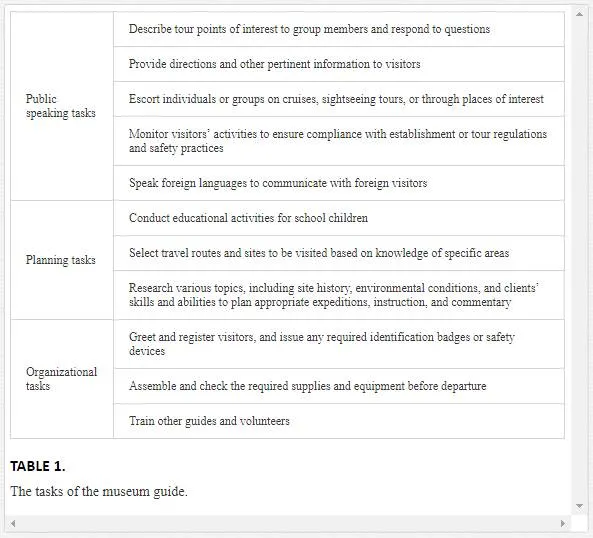
Task: Click the 'Research various topics' row
Action: point(339,295)
